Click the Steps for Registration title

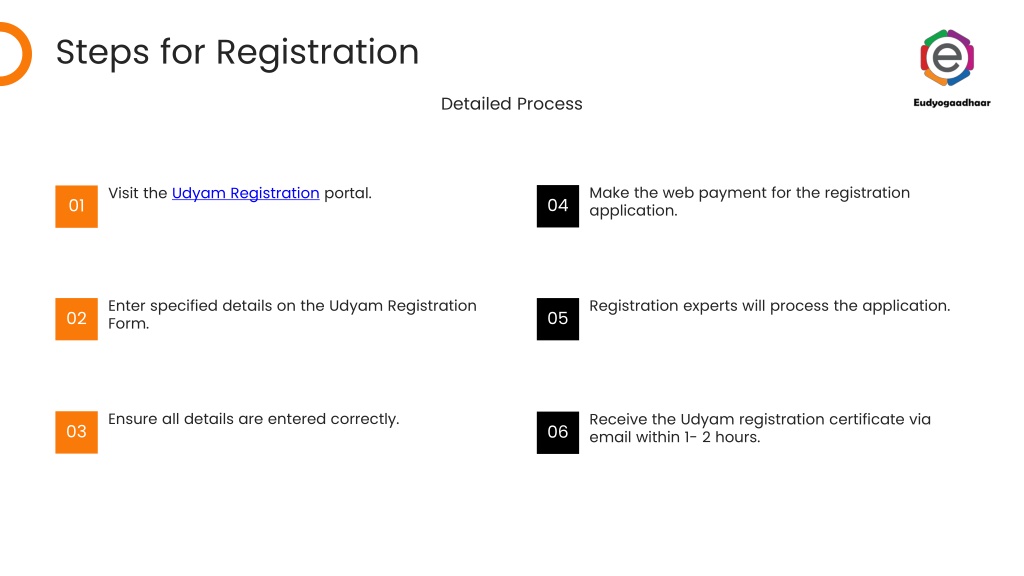coord(237,52)
